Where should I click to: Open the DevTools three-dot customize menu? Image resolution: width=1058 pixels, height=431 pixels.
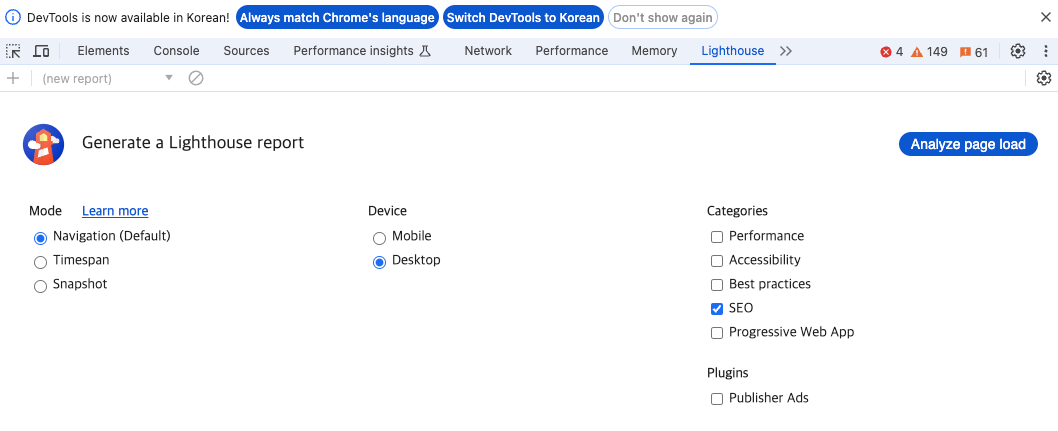(1046, 51)
